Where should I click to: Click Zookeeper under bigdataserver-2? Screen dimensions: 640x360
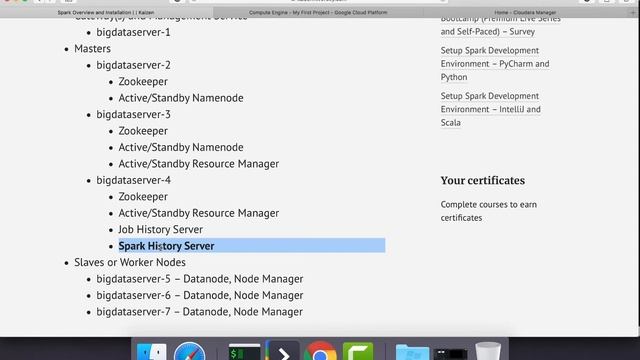[143, 82]
